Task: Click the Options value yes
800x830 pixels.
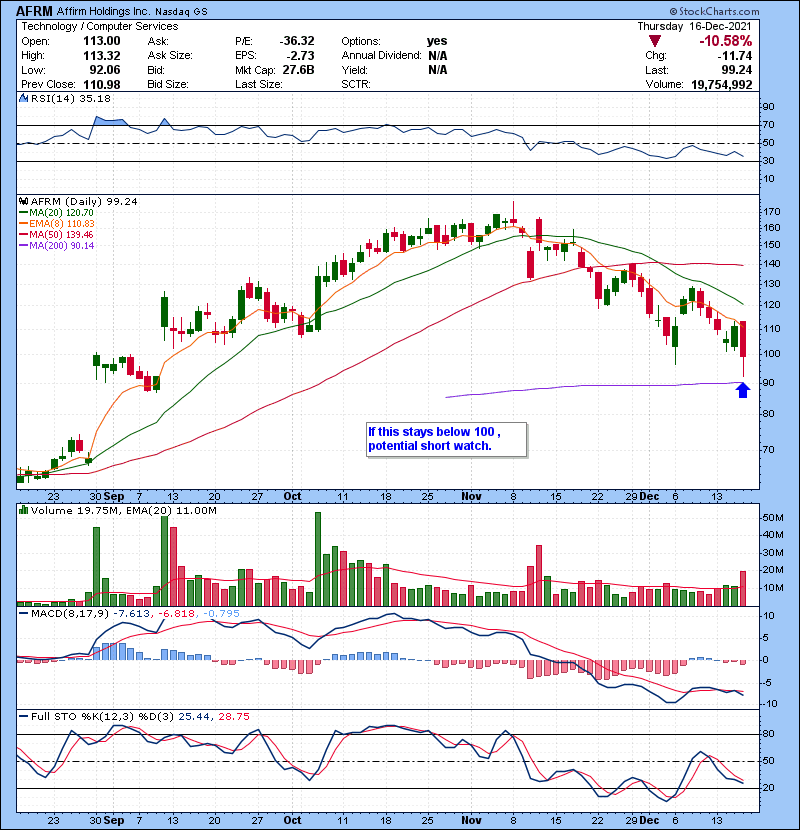Action: pyautogui.click(x=437, y=41)
